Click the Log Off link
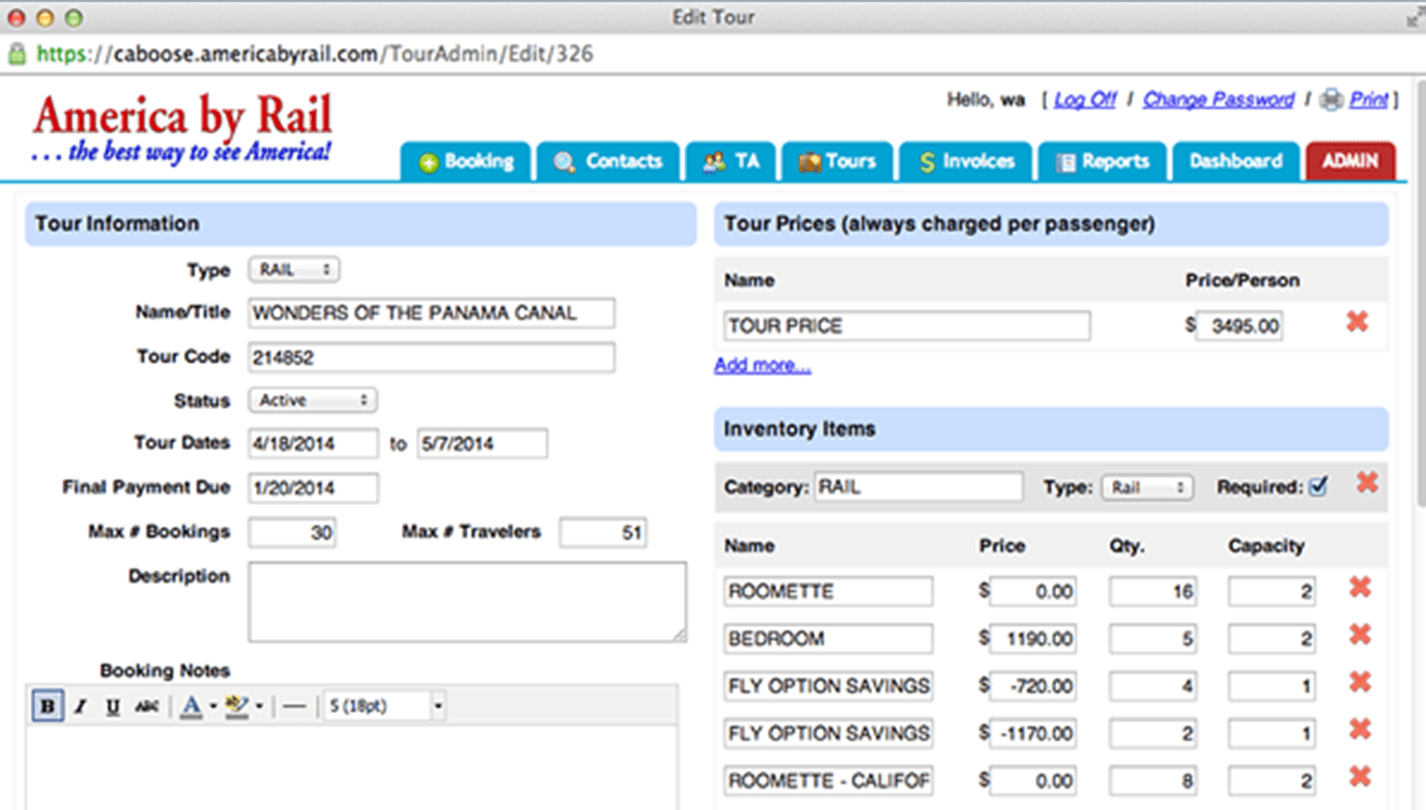1426x810 pixels. (x=1084, y=99)
